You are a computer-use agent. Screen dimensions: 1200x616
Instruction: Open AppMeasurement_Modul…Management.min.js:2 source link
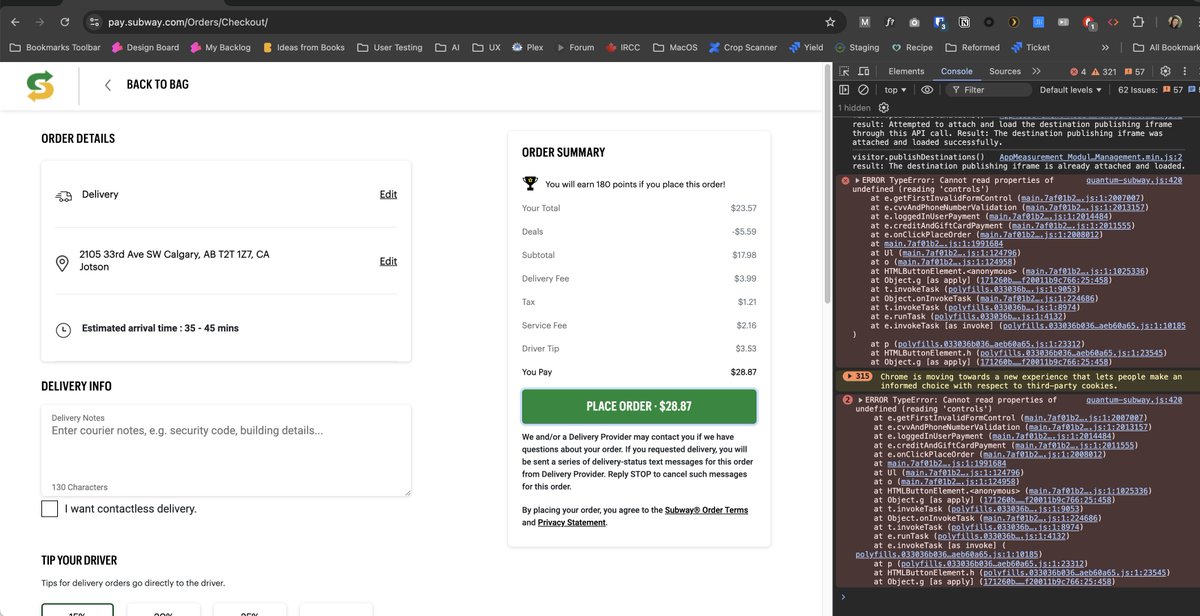(1091, 157)
